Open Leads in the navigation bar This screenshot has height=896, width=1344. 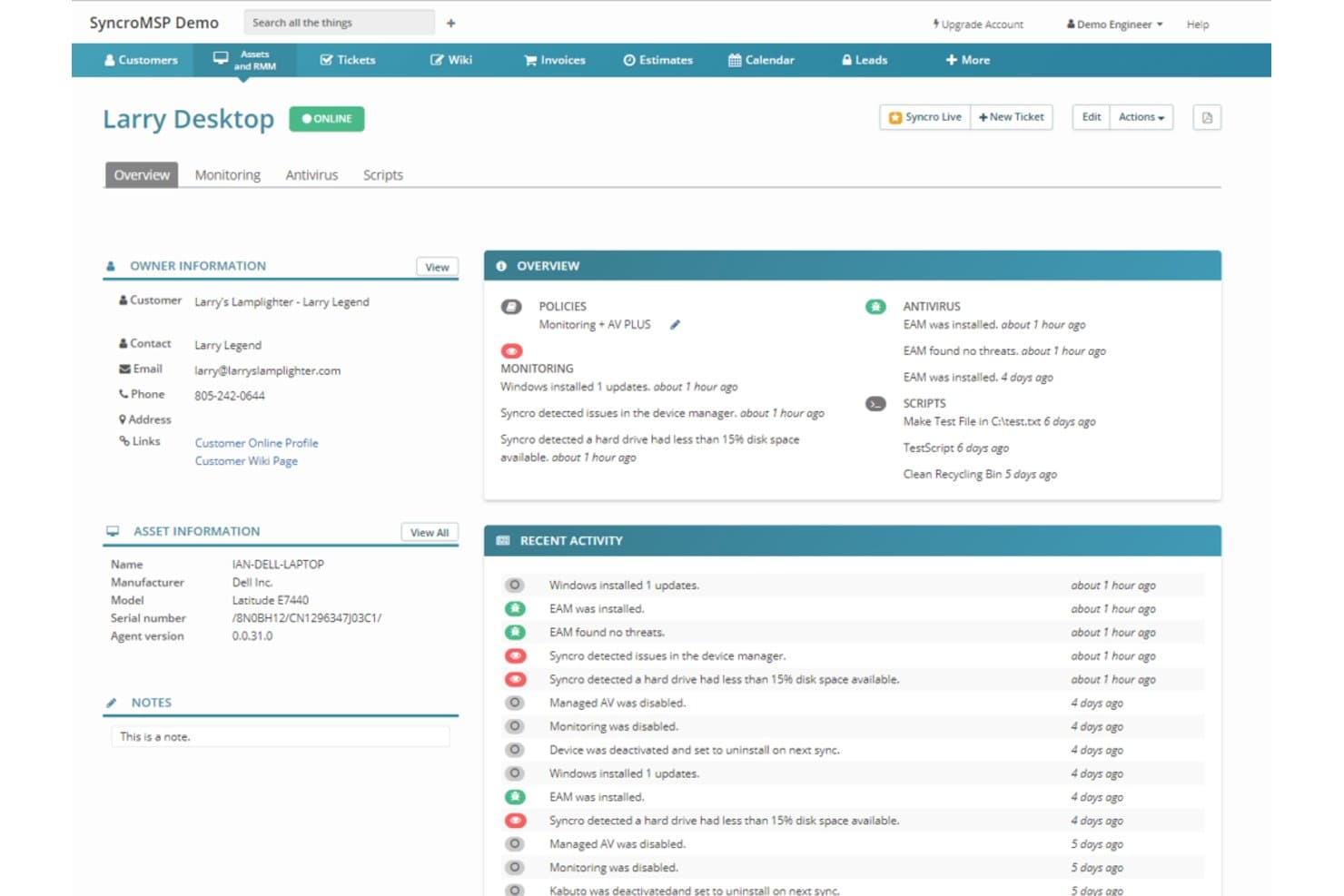coord(865,60)
